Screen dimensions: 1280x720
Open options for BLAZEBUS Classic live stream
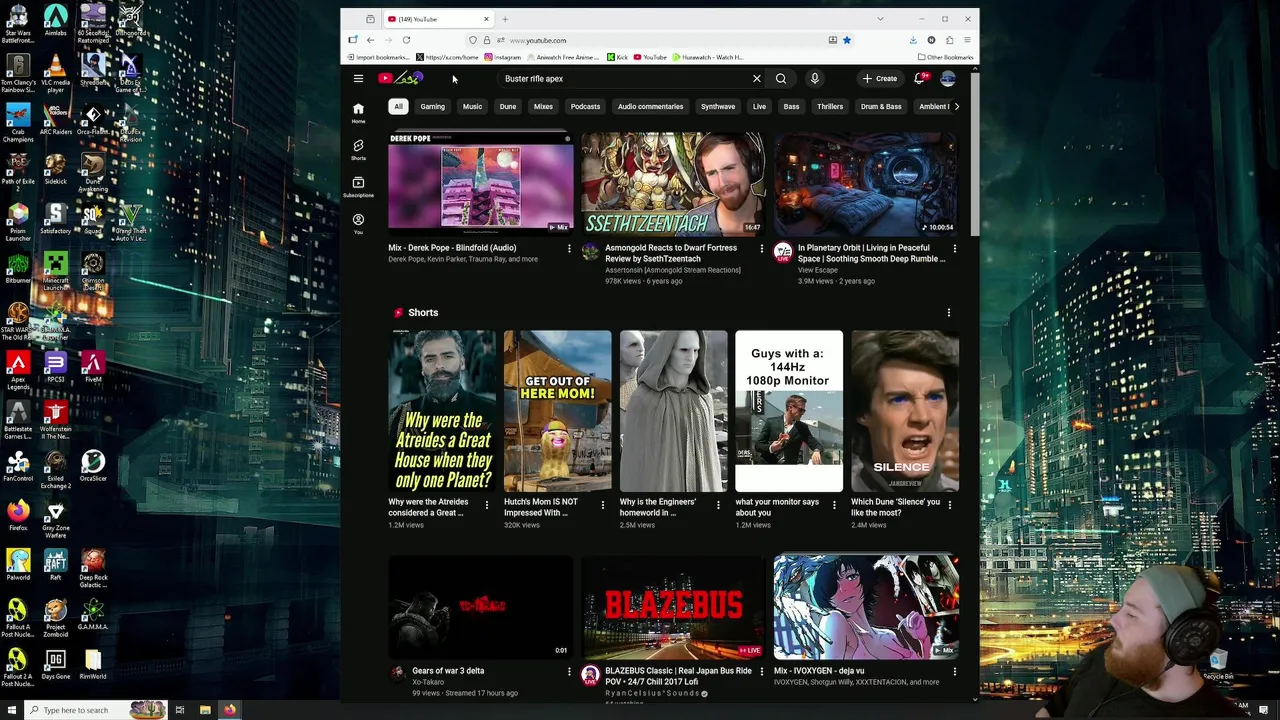(761, 671)
